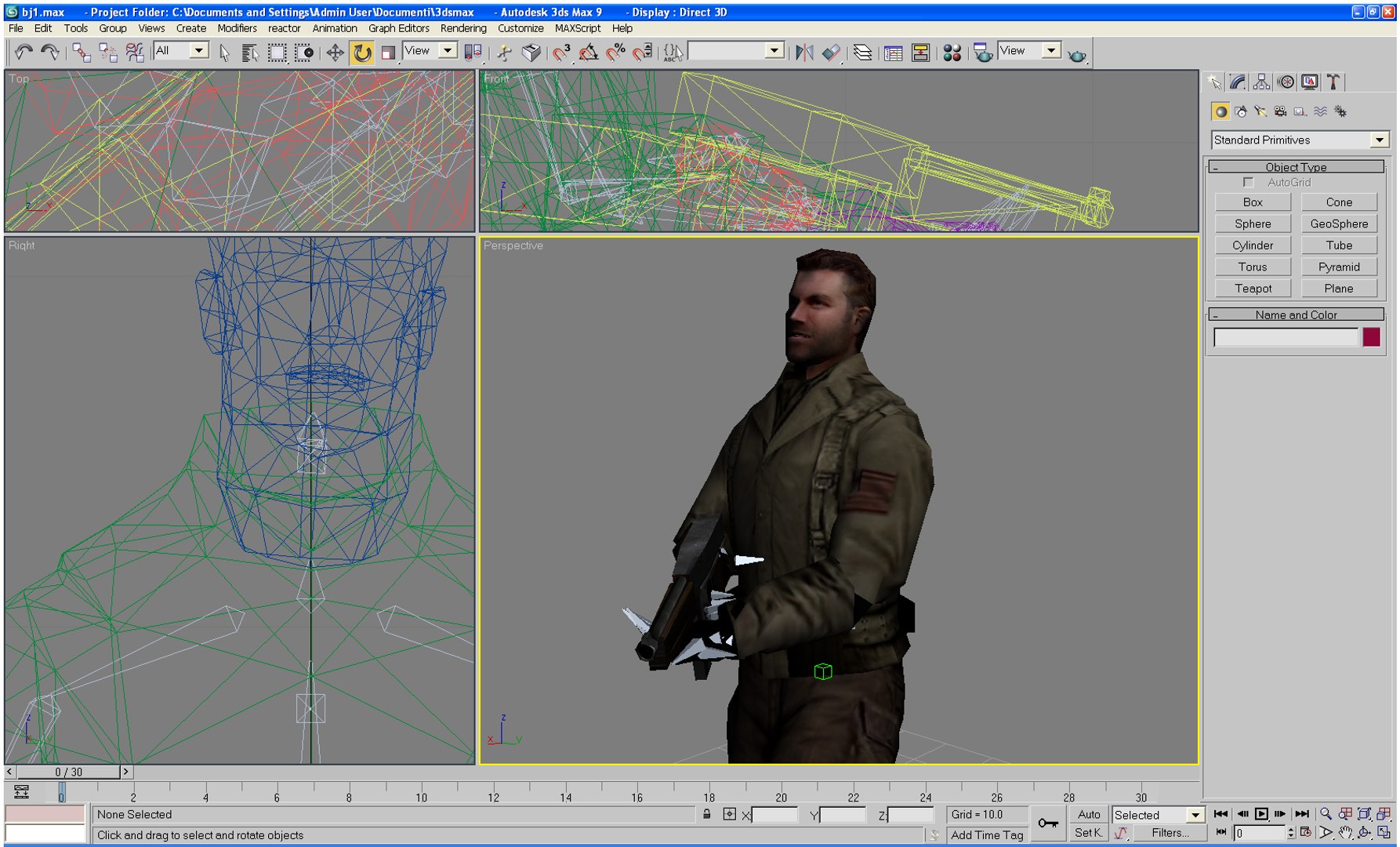Click the Mirror tool icon

(x=804, y=53)
